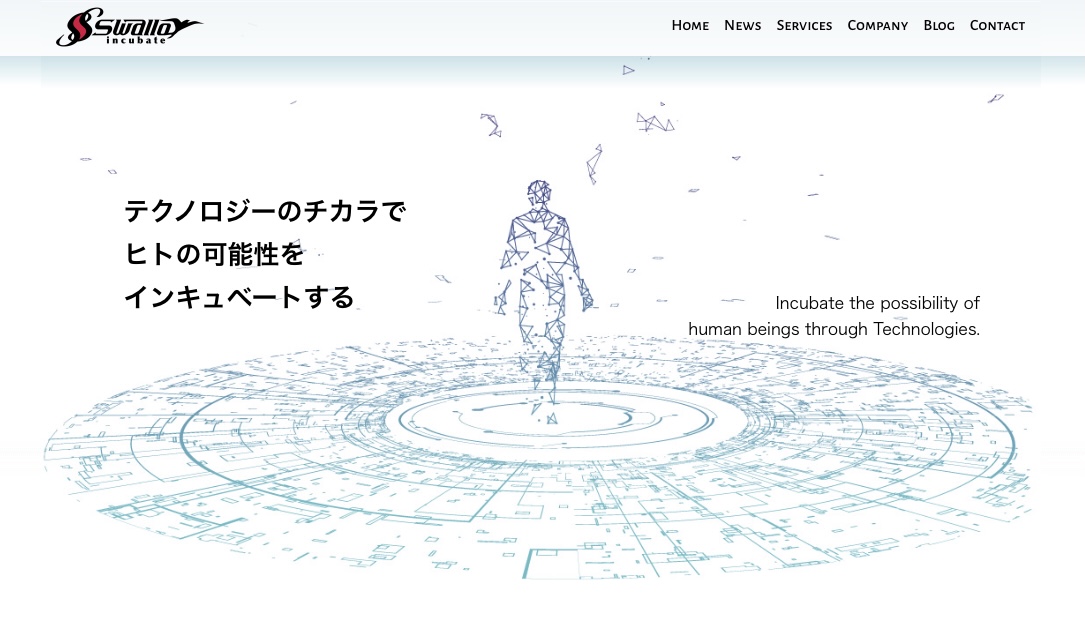1085x635 pixels.
Task: Visit the Blog link
Action: (x=938, y=26)
